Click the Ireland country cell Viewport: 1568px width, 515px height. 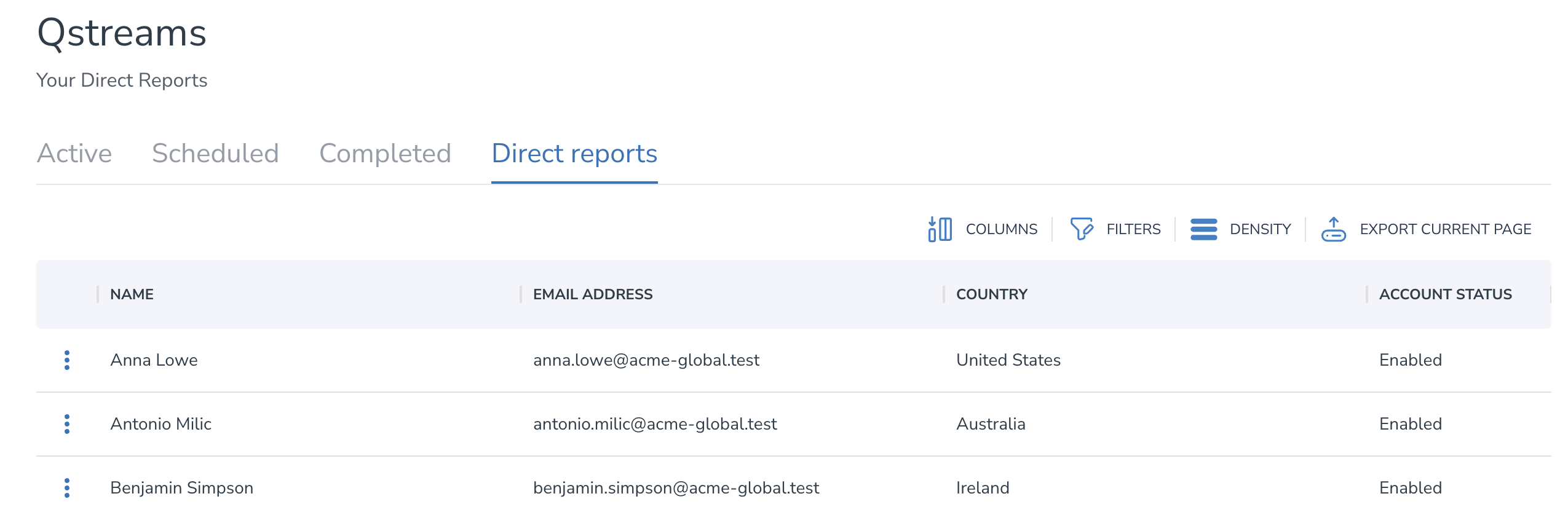click(983, 488)
